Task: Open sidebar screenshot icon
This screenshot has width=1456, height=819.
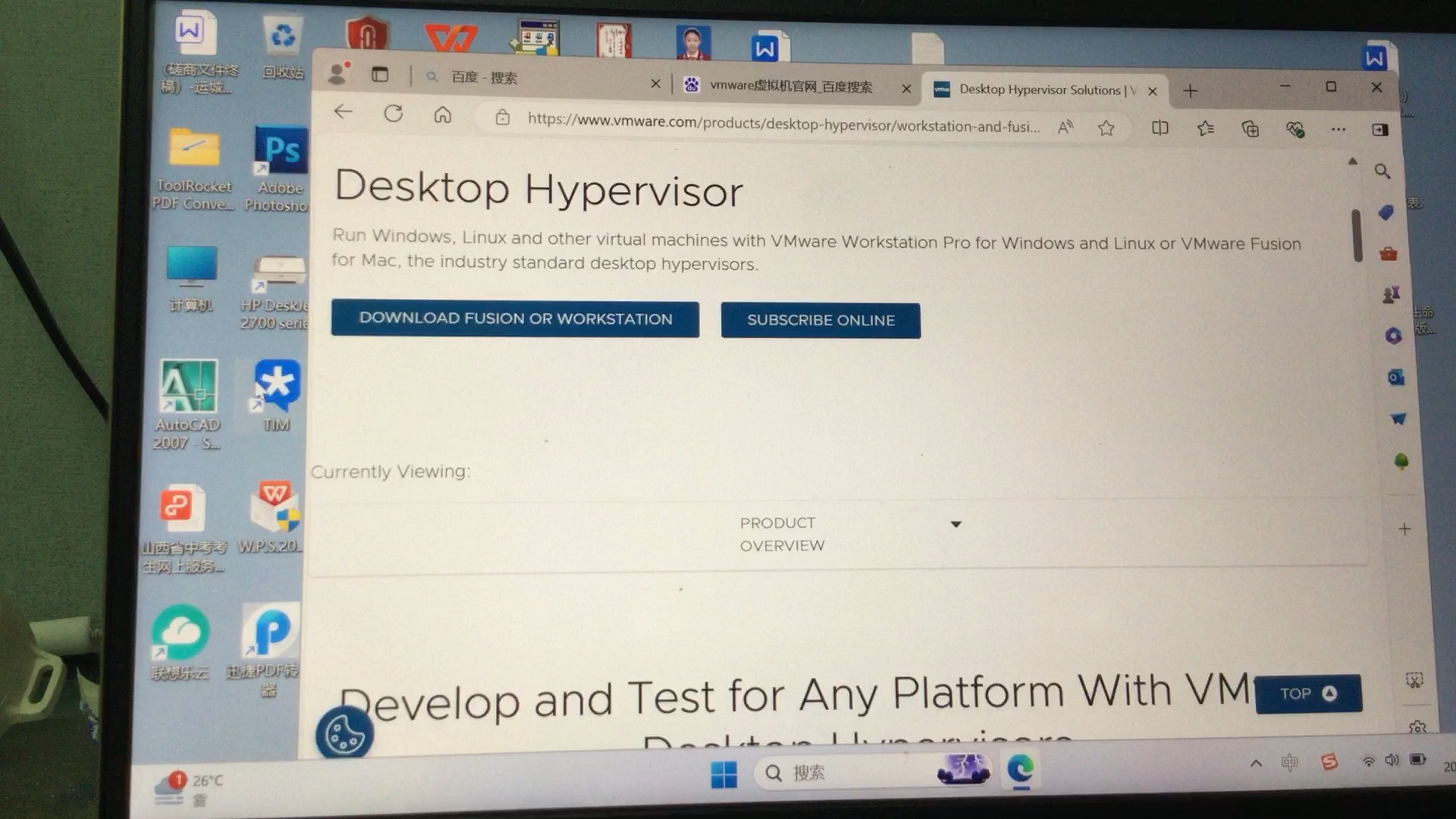Action: 1414,679
